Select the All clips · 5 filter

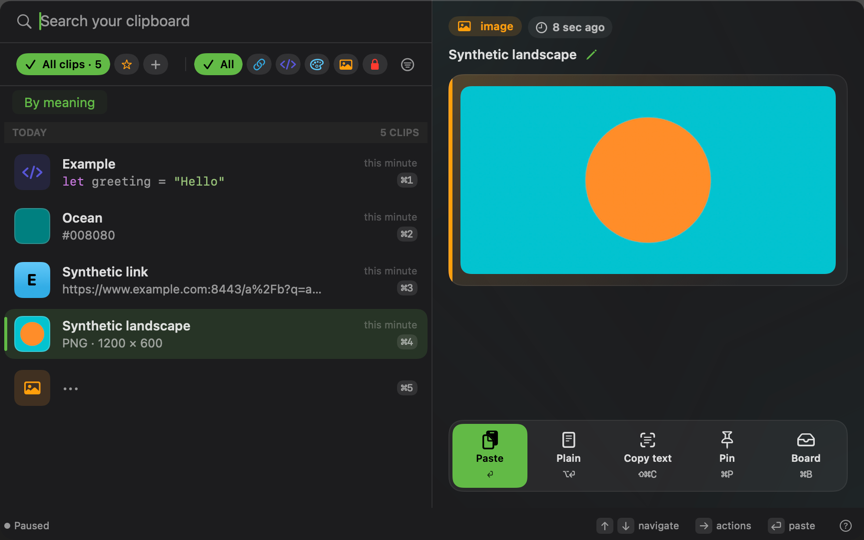(63, 64)
